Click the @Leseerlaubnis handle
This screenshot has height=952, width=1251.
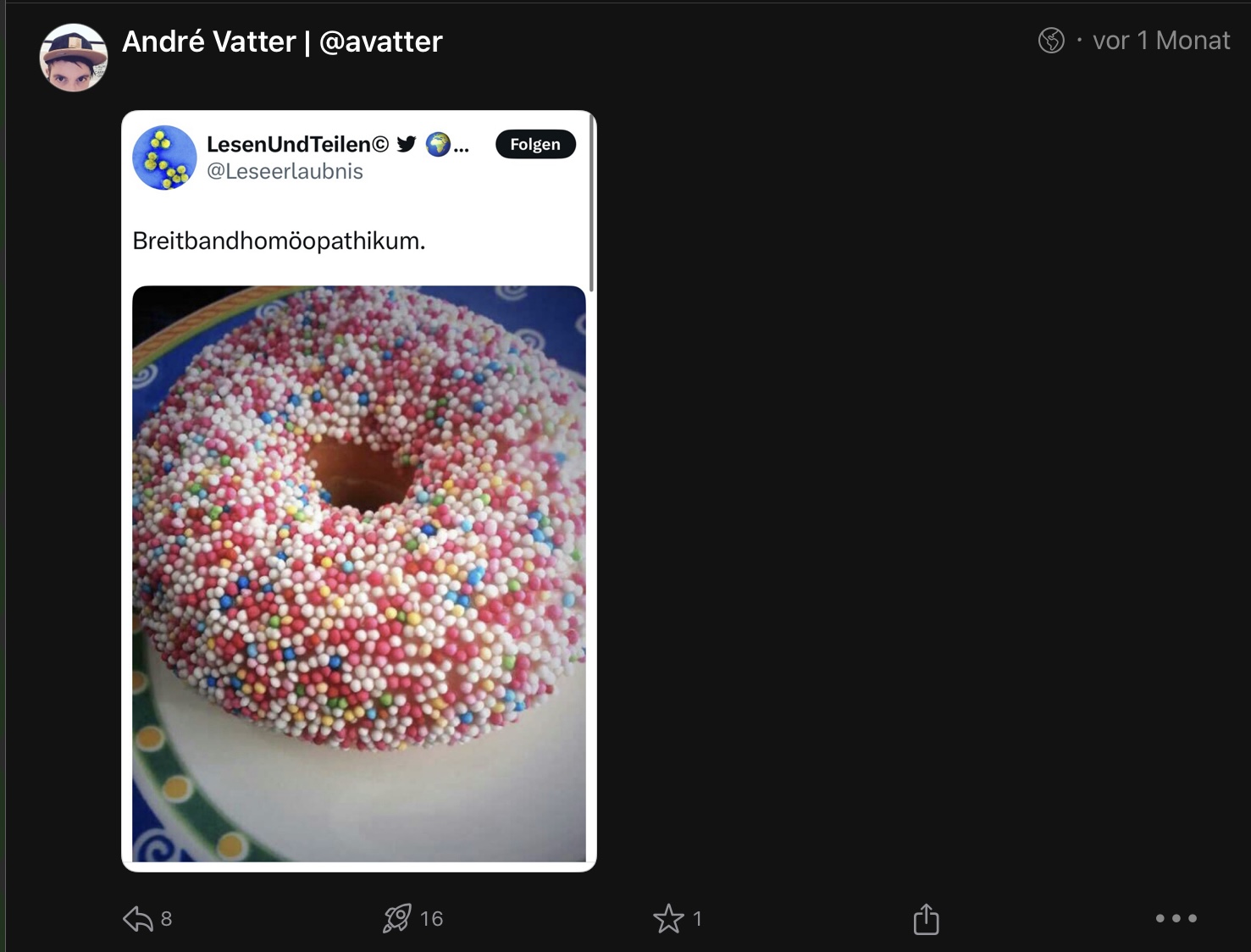[285, 171]
